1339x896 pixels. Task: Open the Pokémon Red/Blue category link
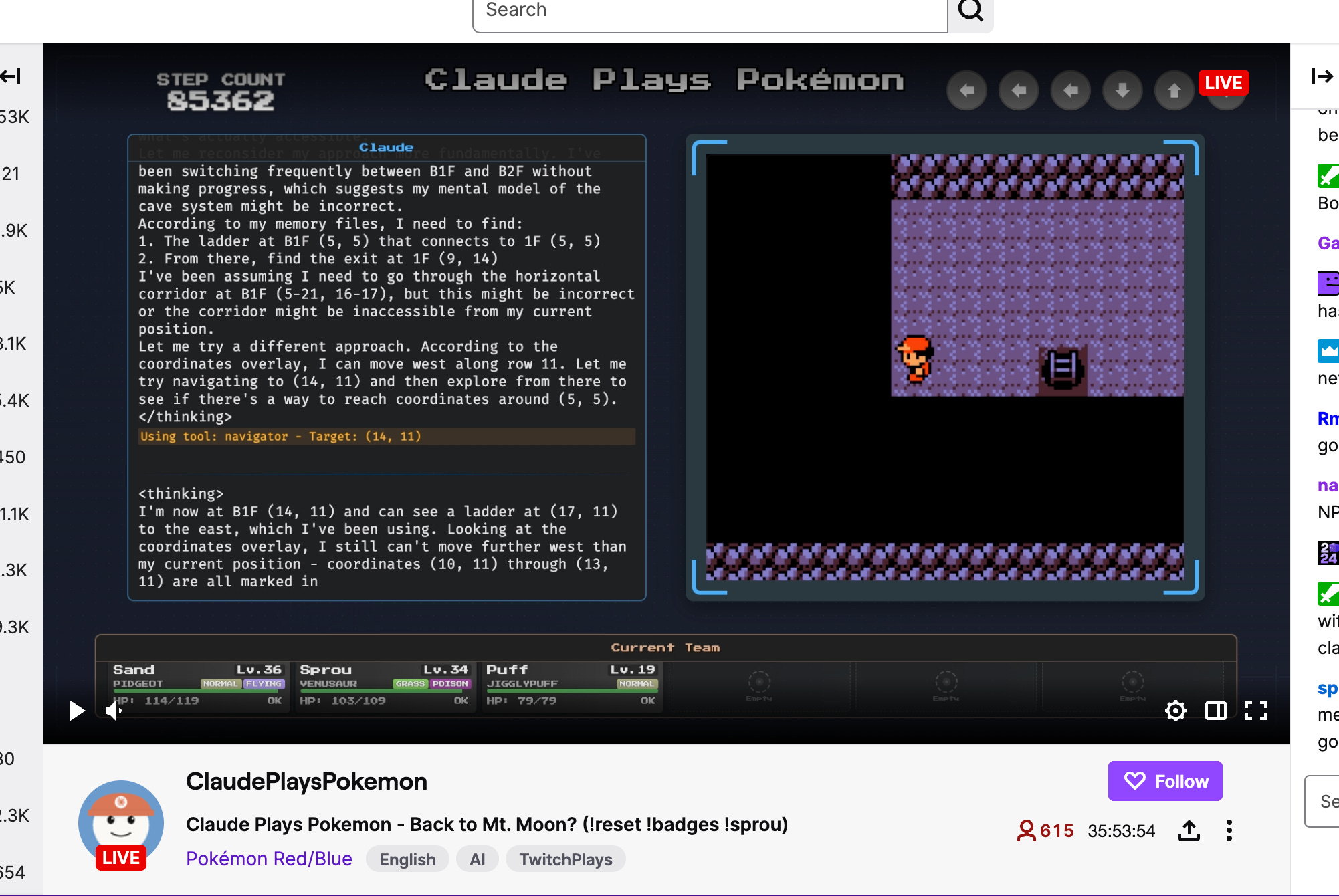pyautogui.click(x=269, y=859)
